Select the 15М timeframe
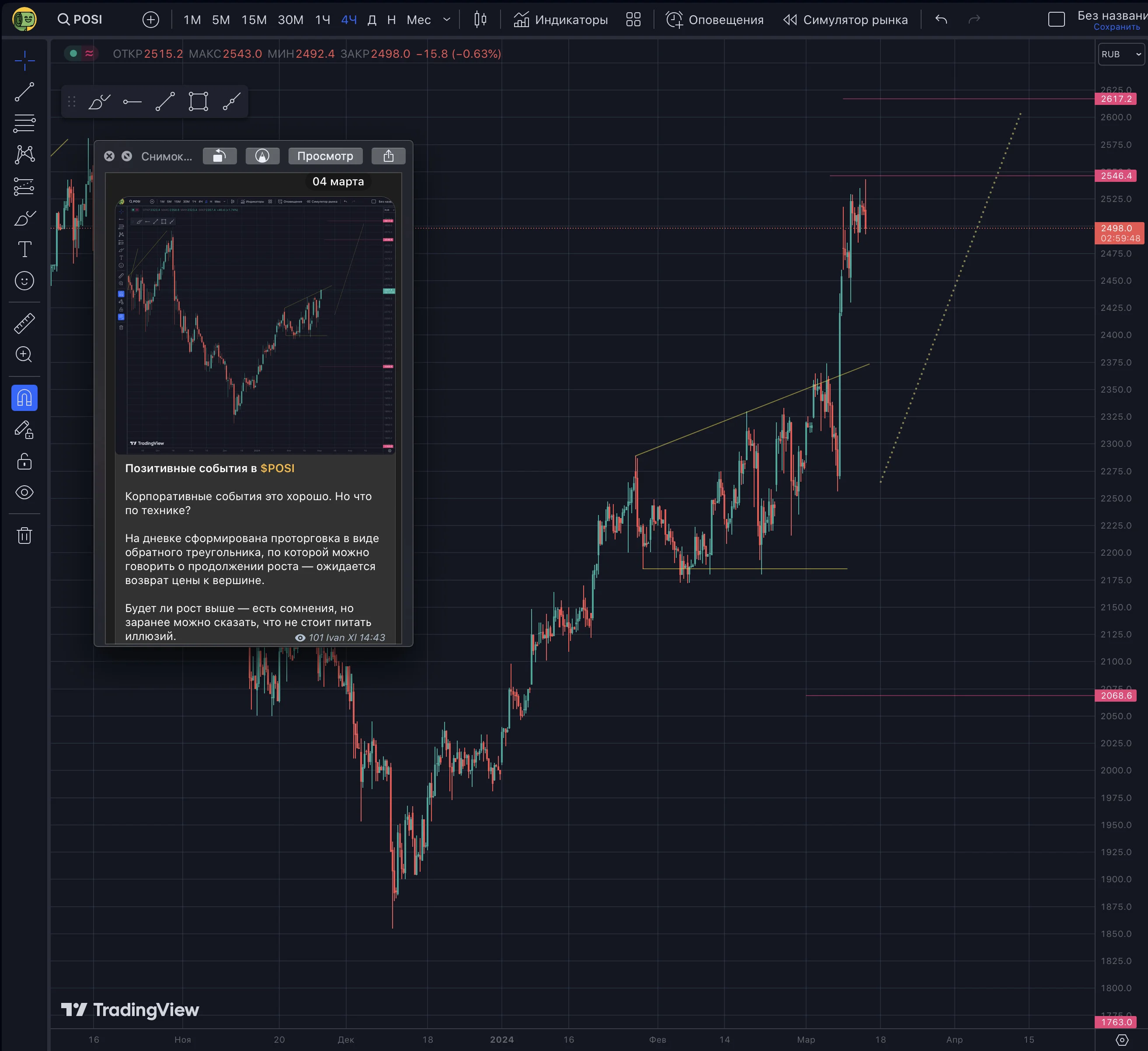The image size is (1148, 1051). point(254,20)
